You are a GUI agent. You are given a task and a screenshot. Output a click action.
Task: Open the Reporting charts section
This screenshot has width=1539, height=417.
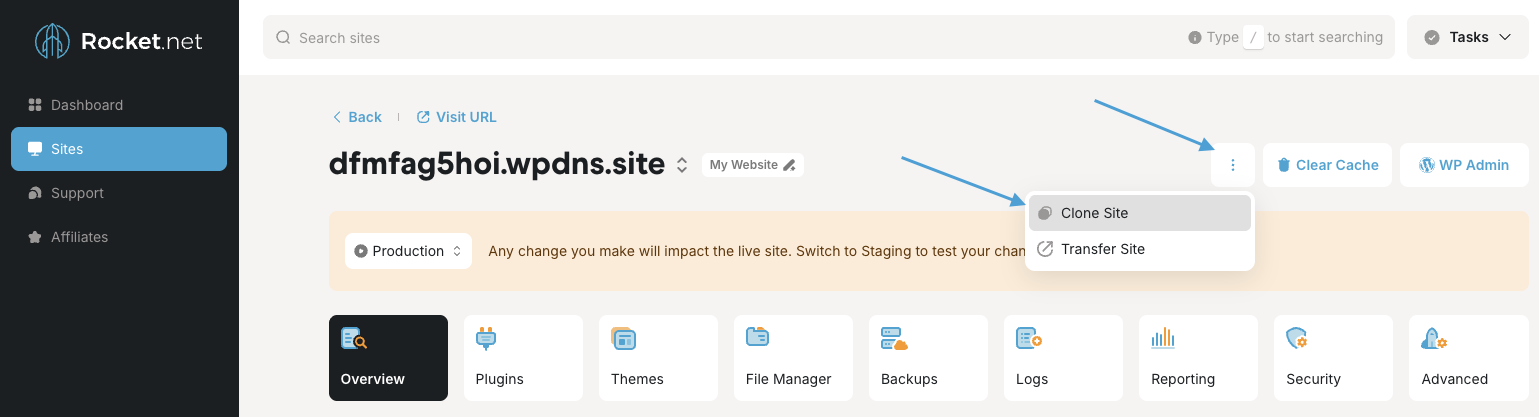click(1197, 358)
